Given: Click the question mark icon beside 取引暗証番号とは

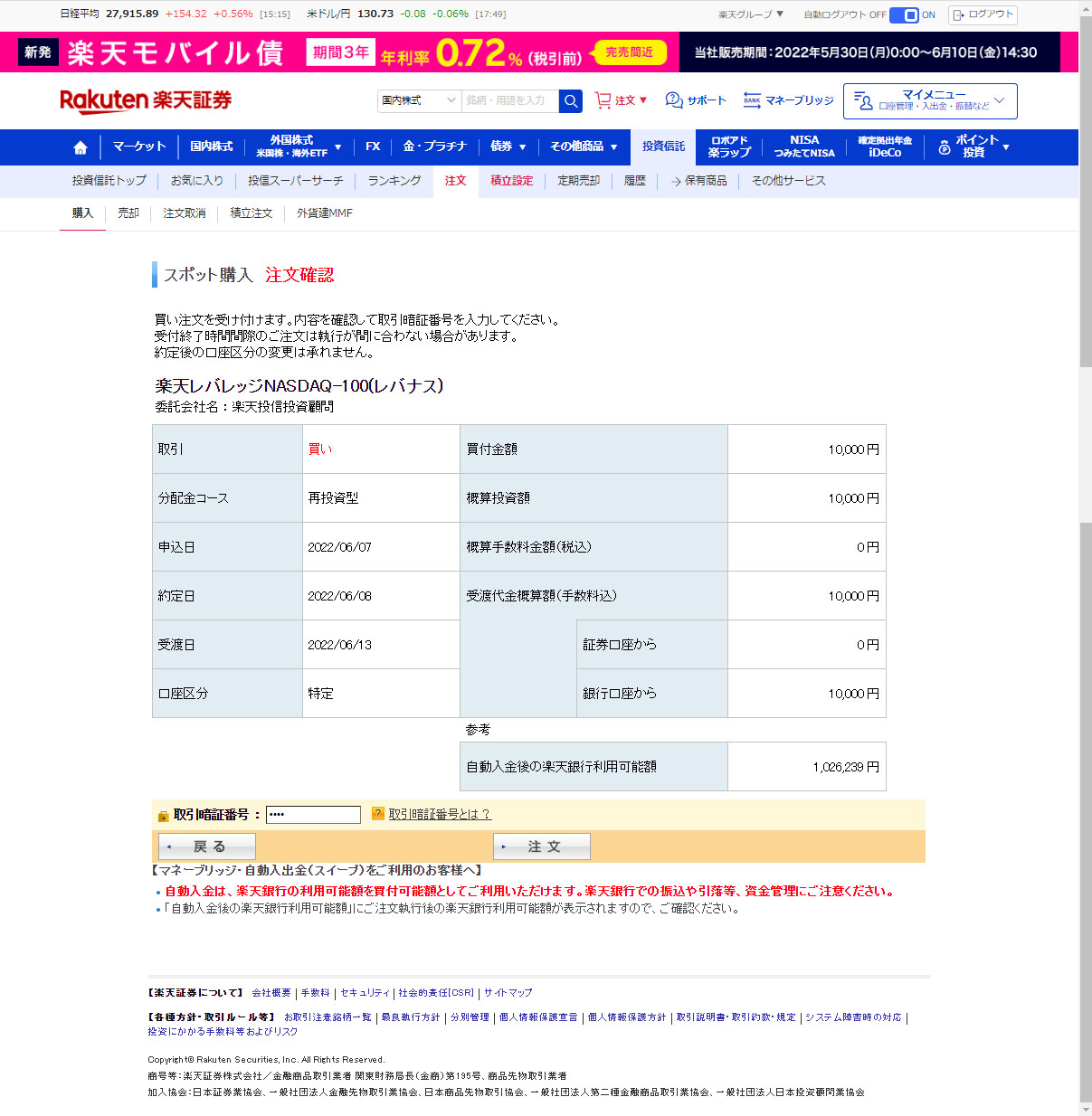Looking at the screenshot, I should click(x=378, y=814).
